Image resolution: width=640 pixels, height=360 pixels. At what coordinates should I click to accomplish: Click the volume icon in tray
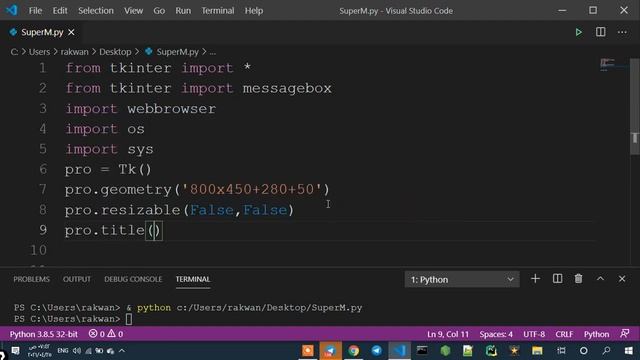coord(77,351)
